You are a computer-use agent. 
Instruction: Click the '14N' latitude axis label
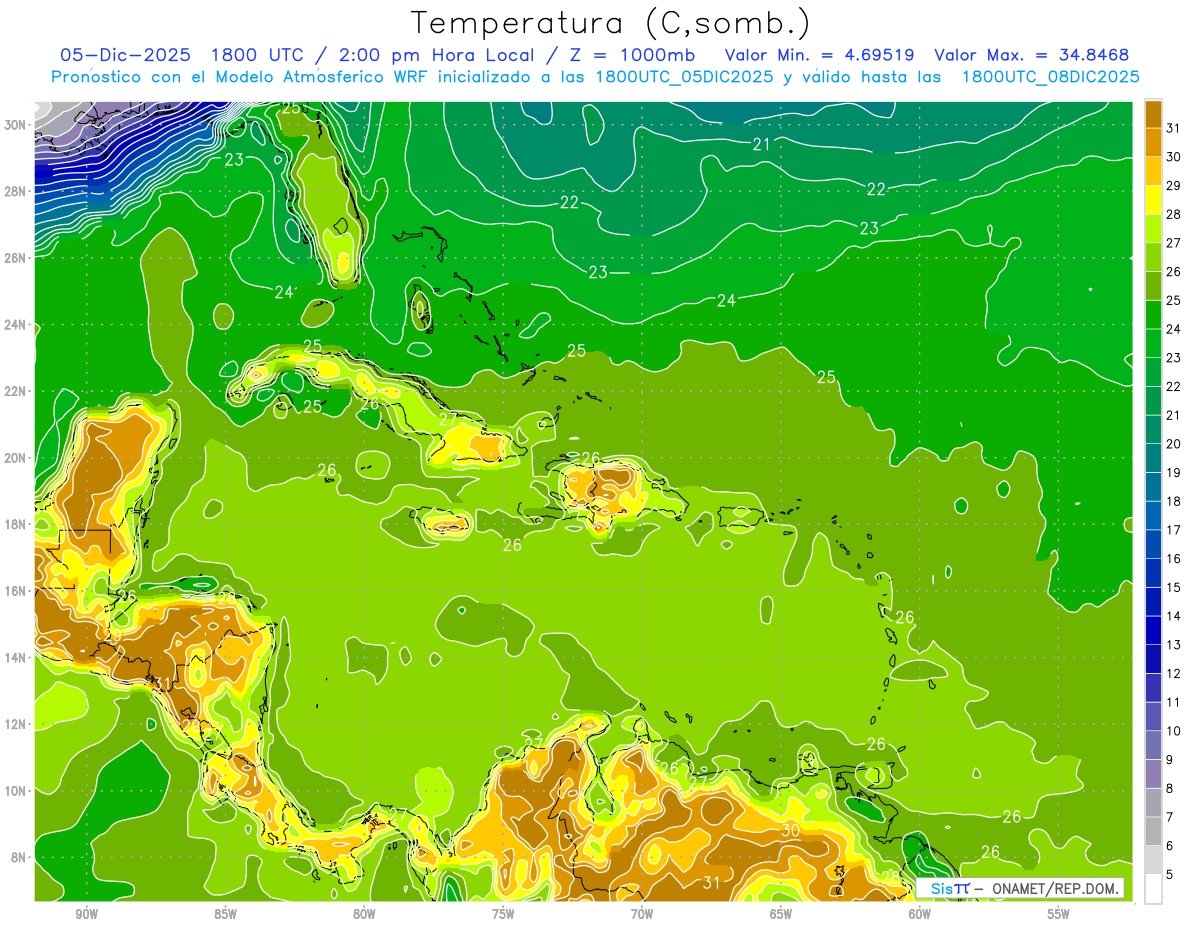16,657
